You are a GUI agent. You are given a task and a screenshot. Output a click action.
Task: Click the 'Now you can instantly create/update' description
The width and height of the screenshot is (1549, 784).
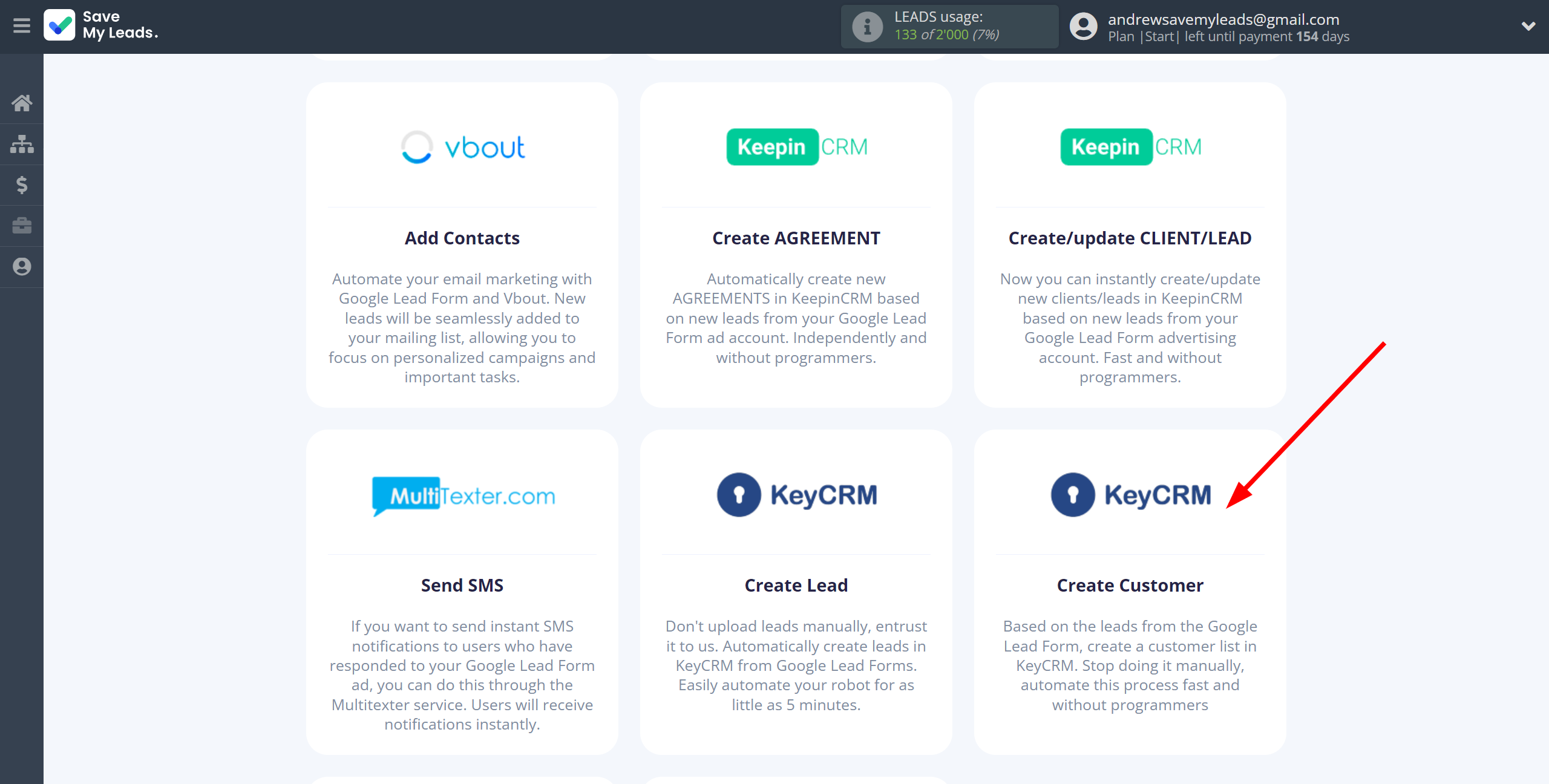(1130, 328)
